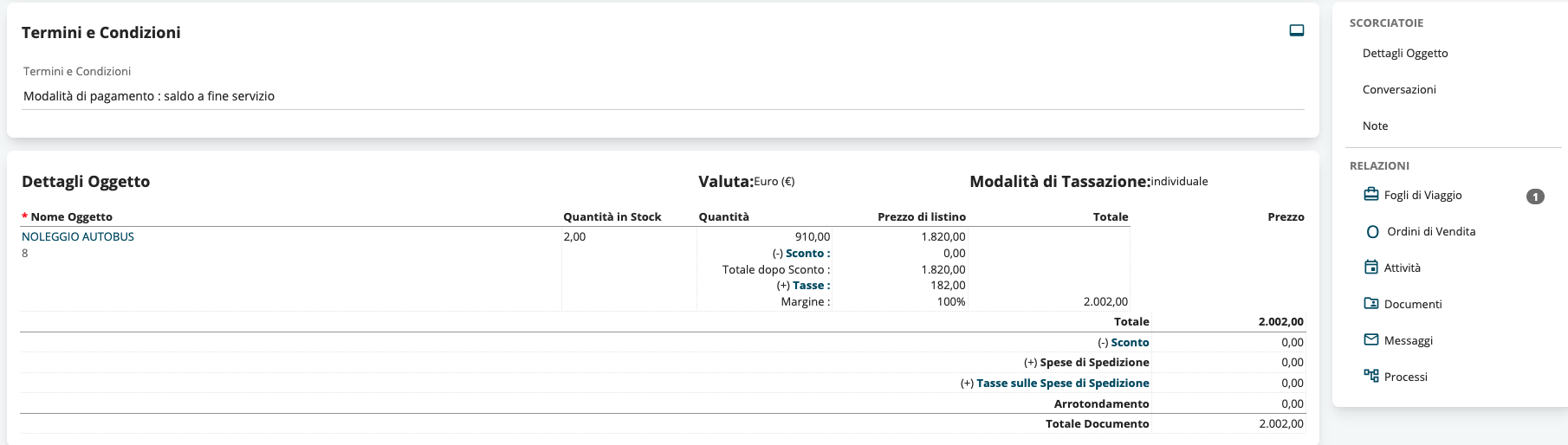The width and height of the screenshot is (1568, 445).
Task: Open Tasse sulle Spese di Spedizione link
Action: click(1063, 384)
